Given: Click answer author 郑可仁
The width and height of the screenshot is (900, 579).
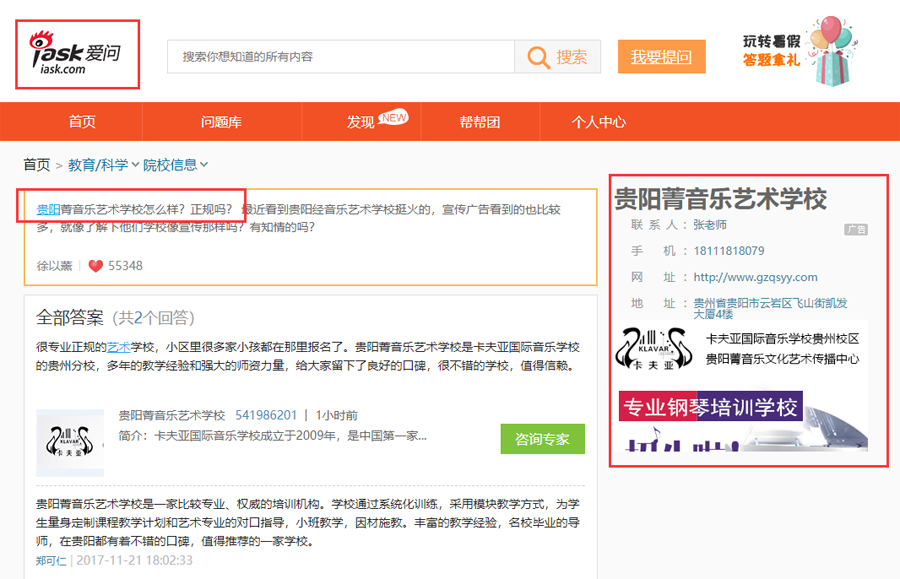Looking at the screenshot, I should (51, 561).
